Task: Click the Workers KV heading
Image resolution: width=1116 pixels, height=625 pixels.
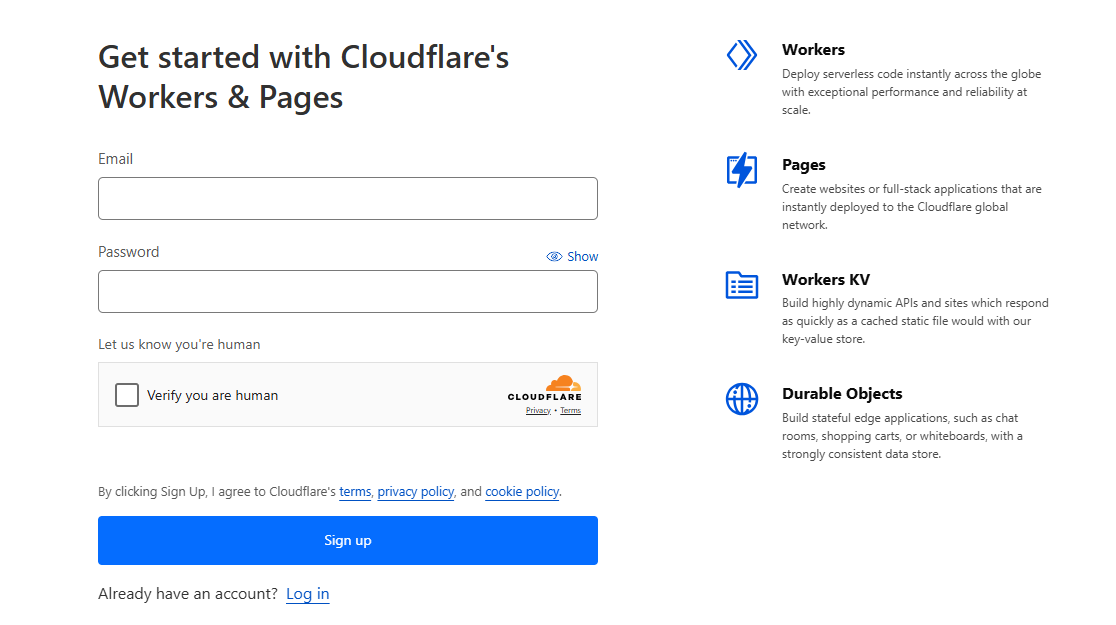Action: [x=826, y=280]
